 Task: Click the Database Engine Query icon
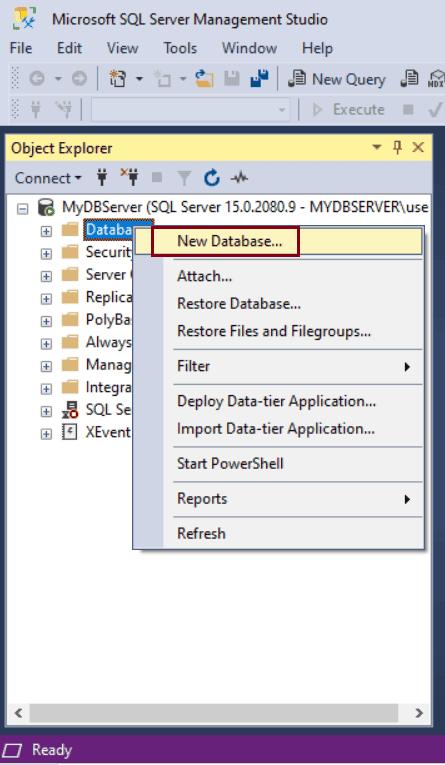point(409,79)
